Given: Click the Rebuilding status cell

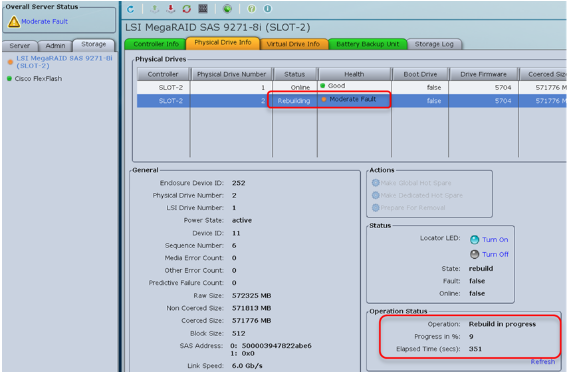Looking at the screenshot, I should pos(294,101).
